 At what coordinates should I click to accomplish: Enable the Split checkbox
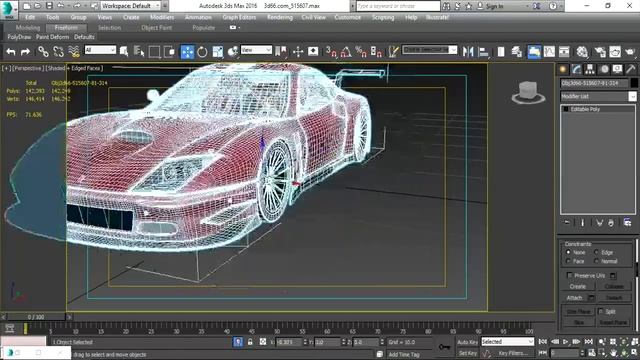tap(601, 311)
